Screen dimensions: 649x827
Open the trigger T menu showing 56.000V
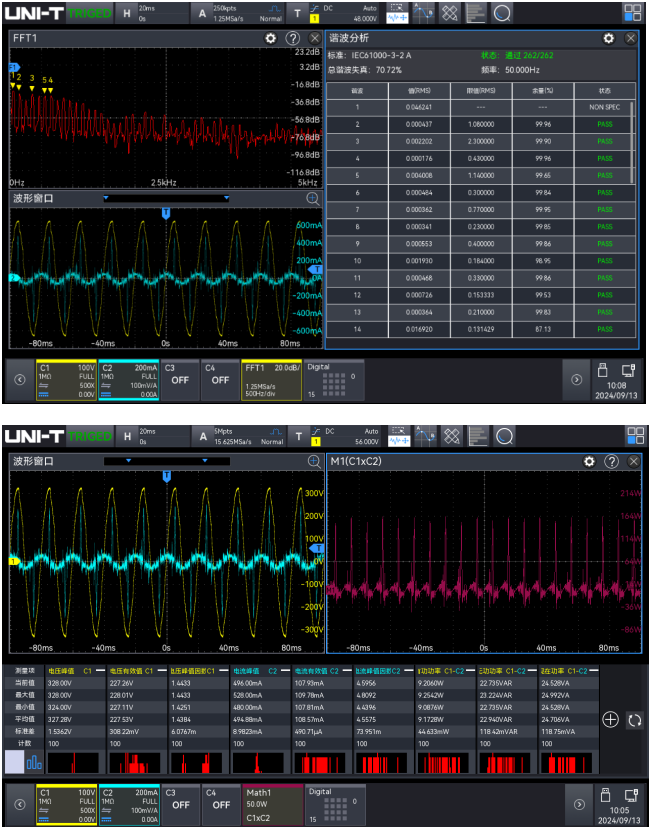334,437
